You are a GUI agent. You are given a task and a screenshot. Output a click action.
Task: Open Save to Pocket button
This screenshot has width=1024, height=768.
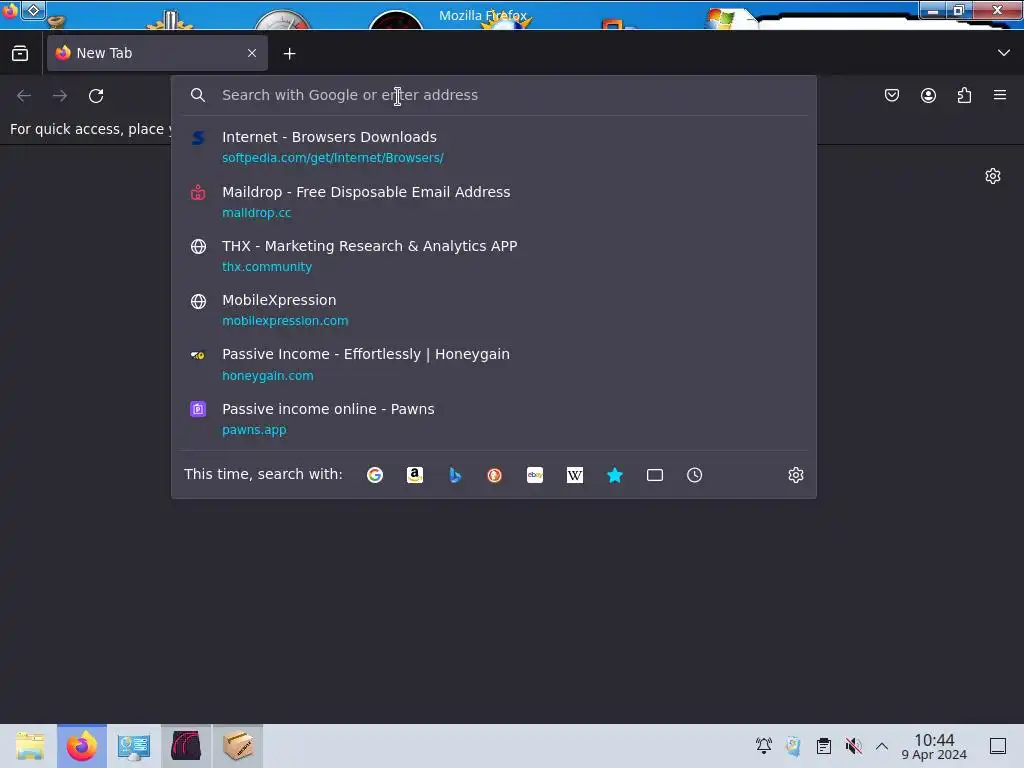[x=891, y=96]
